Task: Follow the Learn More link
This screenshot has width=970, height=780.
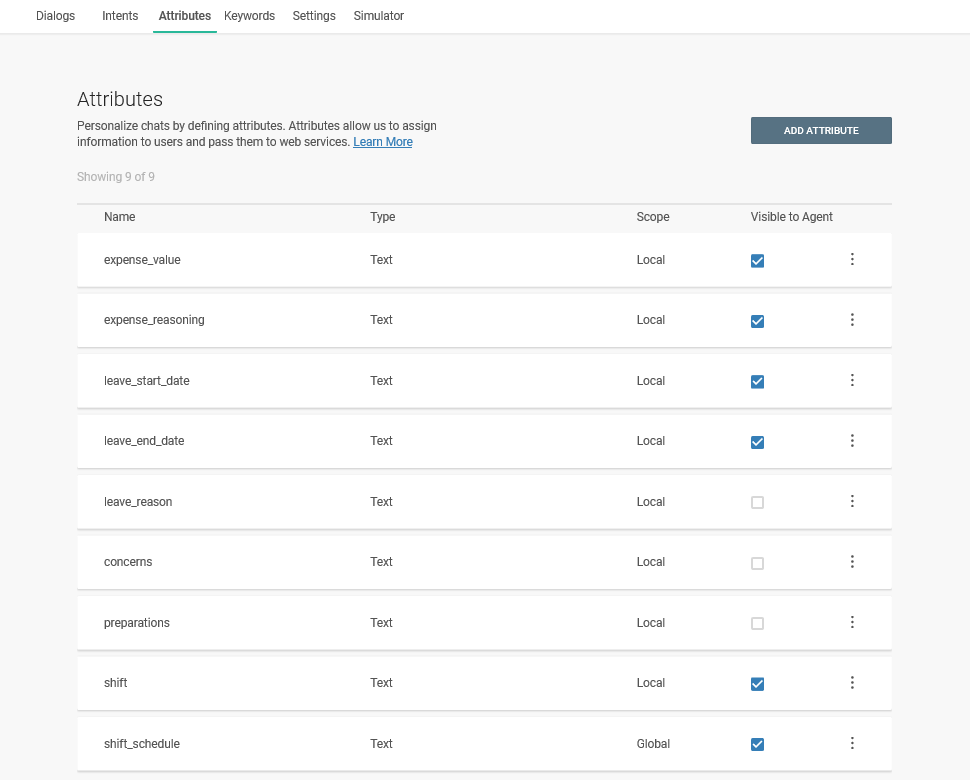Action: click(382, 142)
